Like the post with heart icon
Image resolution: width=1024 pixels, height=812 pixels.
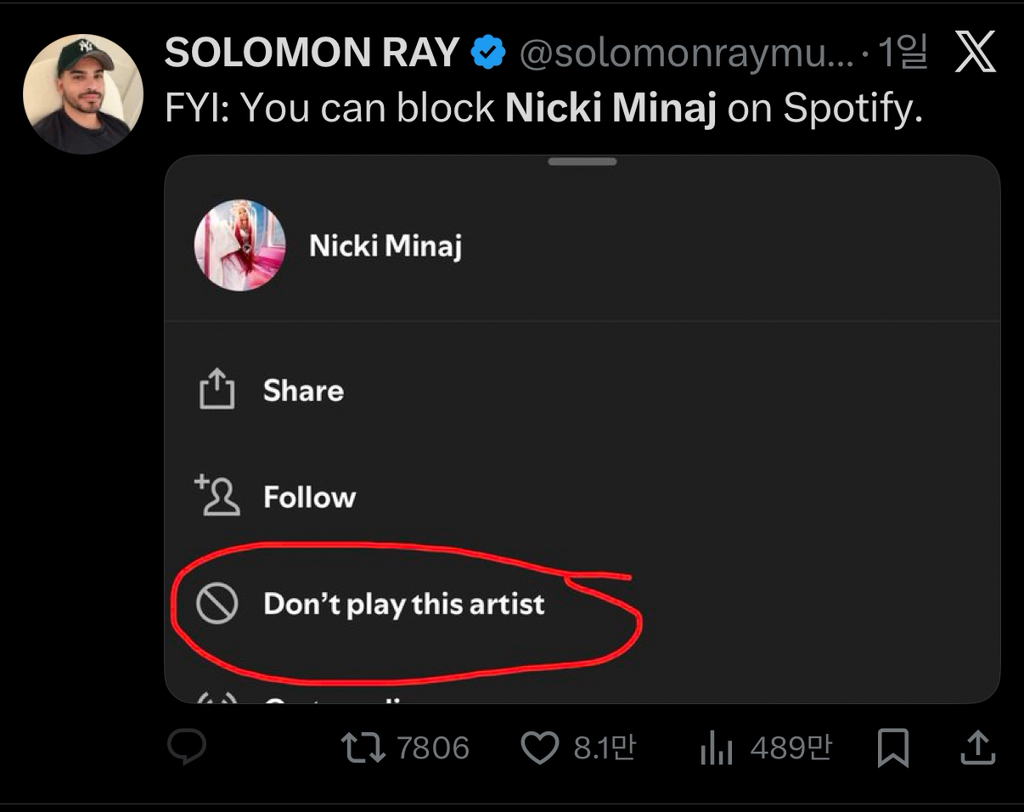pos(540,748)
